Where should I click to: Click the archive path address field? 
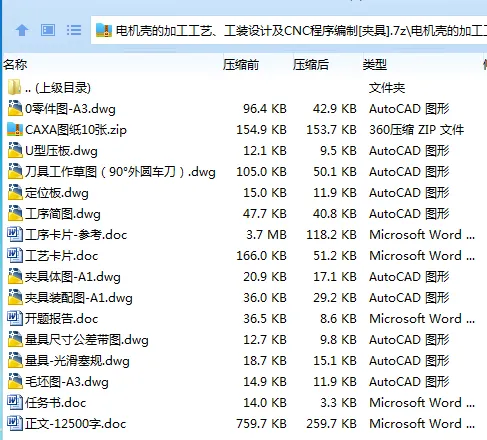click(289, 30)
